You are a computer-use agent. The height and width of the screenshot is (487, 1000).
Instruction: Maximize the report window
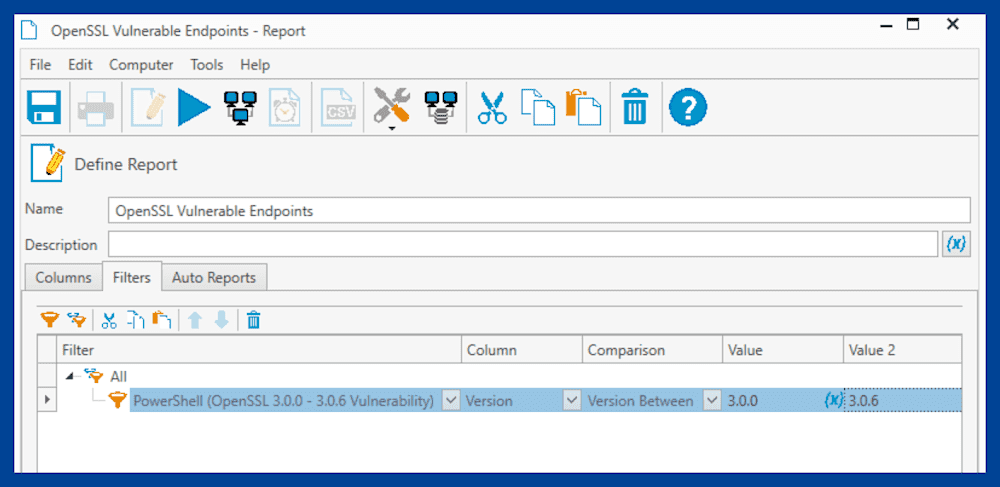point(914,25)
